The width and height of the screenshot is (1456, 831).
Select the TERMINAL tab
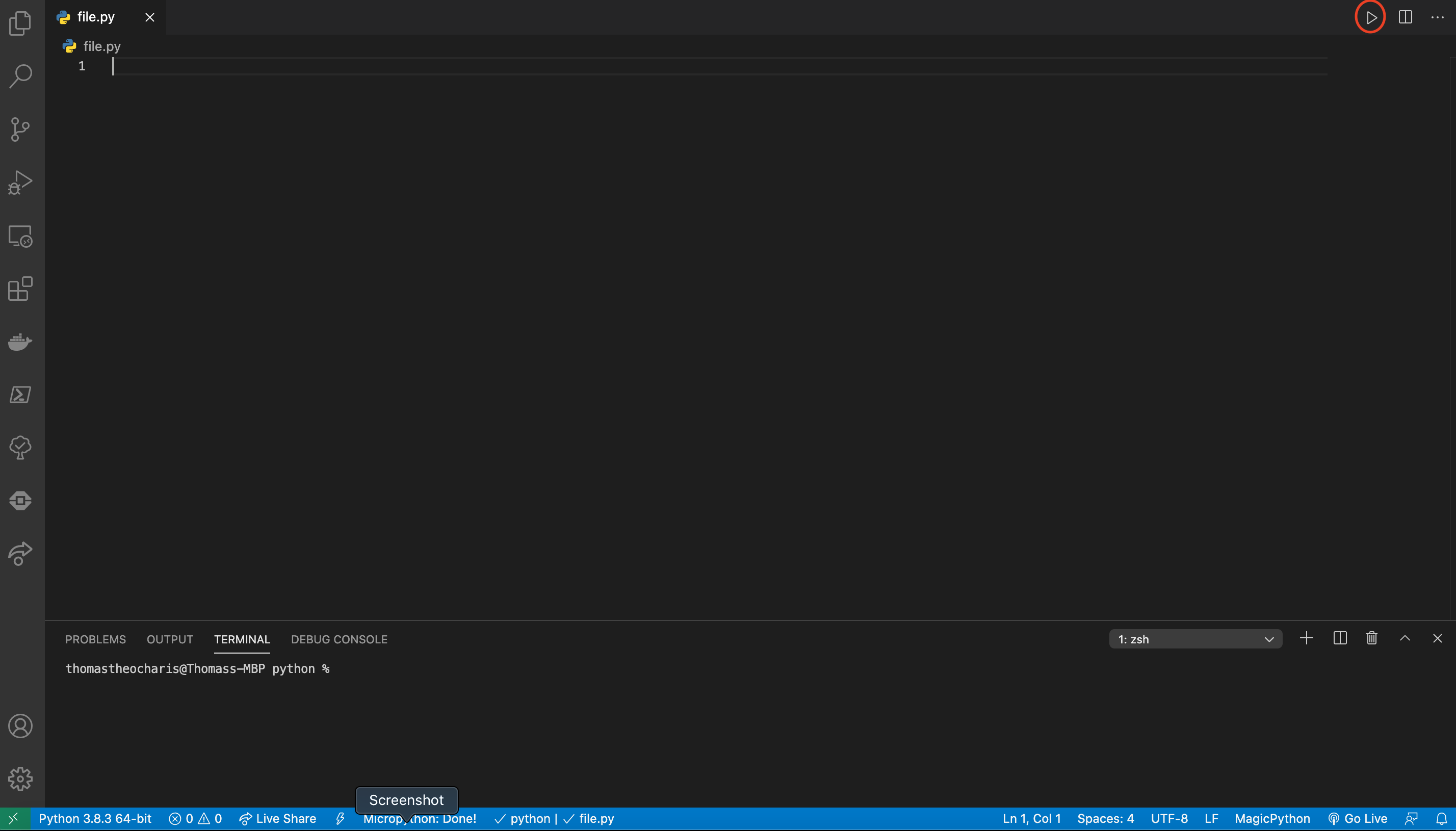pos(242,639)
